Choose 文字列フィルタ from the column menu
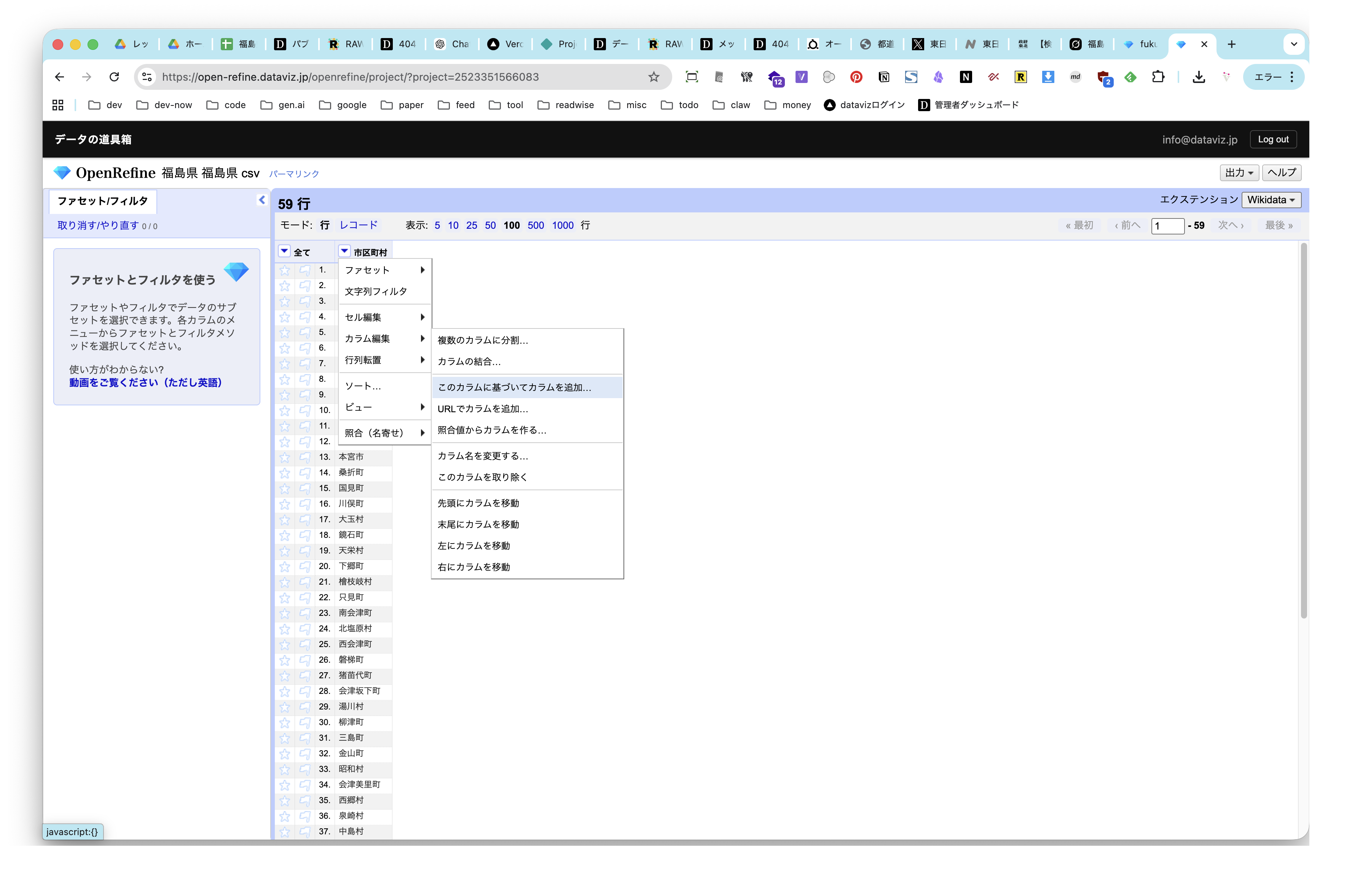Viewport: 1352px width, 896px height. point(376,292)
